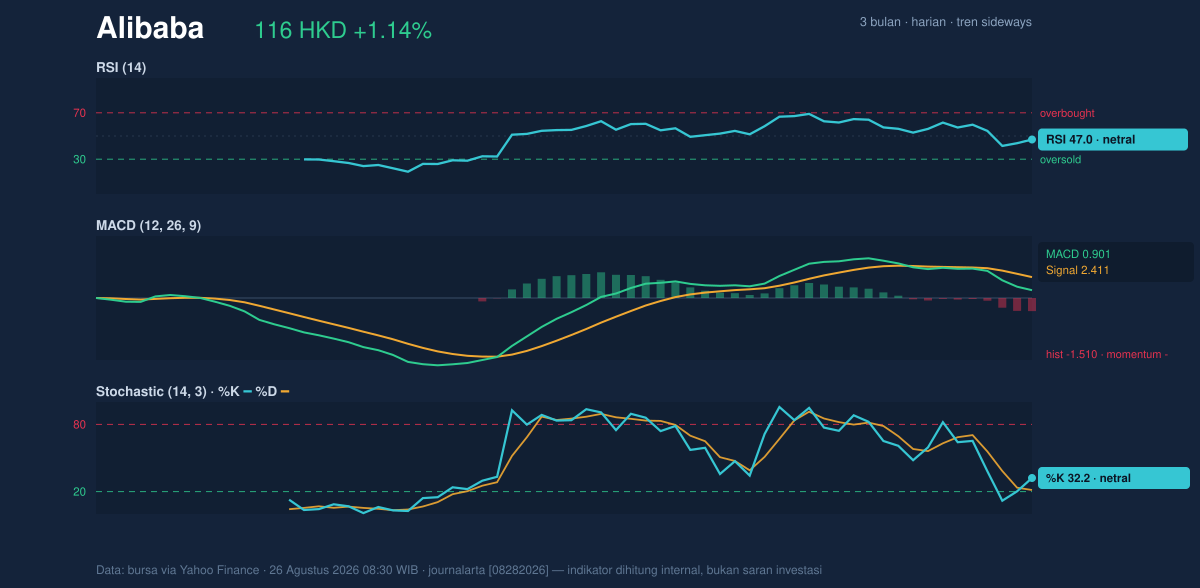Click the Stochastic %K endpoint dot
Screen dimensions: 1200x588
(x=1032, y=478)
